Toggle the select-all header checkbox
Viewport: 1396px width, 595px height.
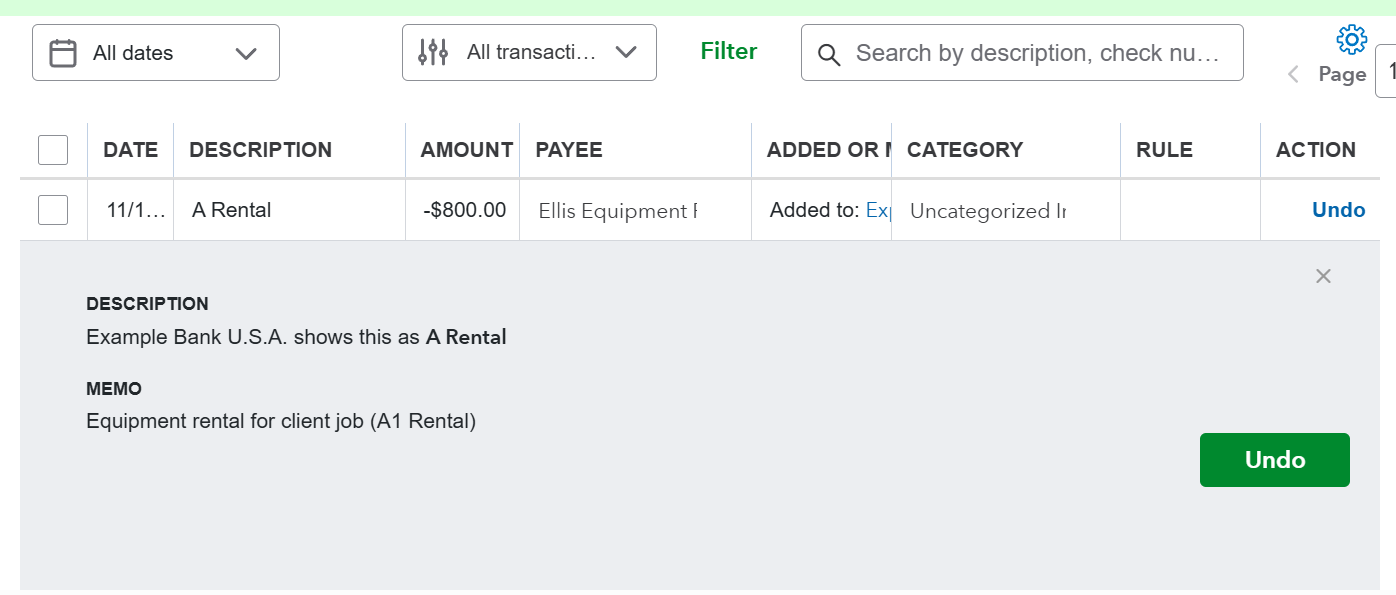[x=53, y=150]
